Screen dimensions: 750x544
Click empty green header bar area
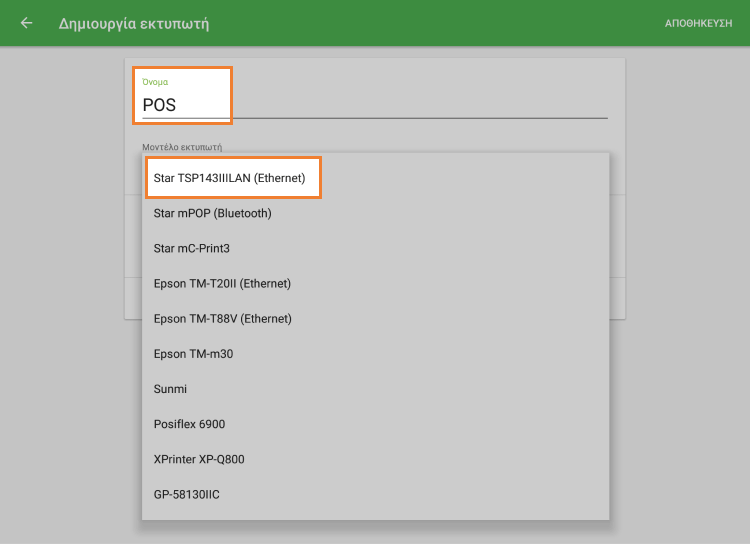[450, 23]
